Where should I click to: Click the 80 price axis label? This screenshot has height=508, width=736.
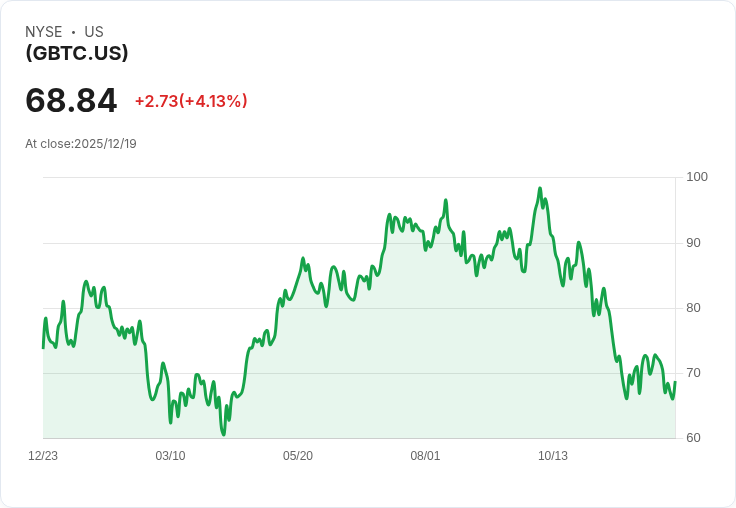click(x=693, y=308)
